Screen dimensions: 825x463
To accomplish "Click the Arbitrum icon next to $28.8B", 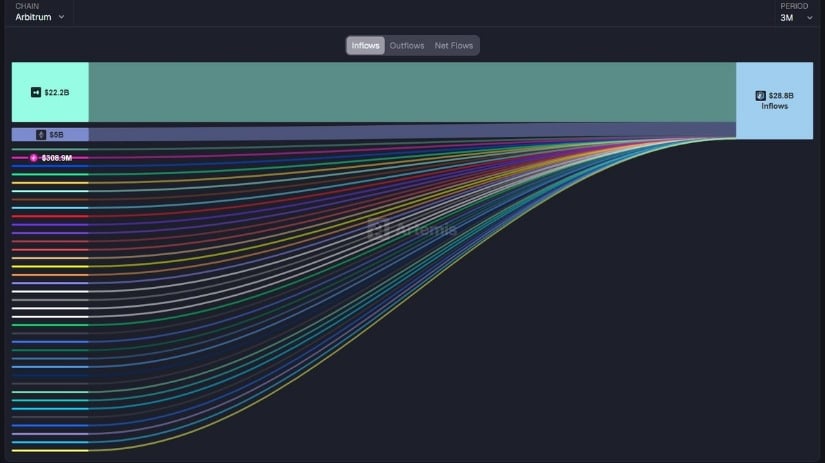I will (x=760, y=96).
